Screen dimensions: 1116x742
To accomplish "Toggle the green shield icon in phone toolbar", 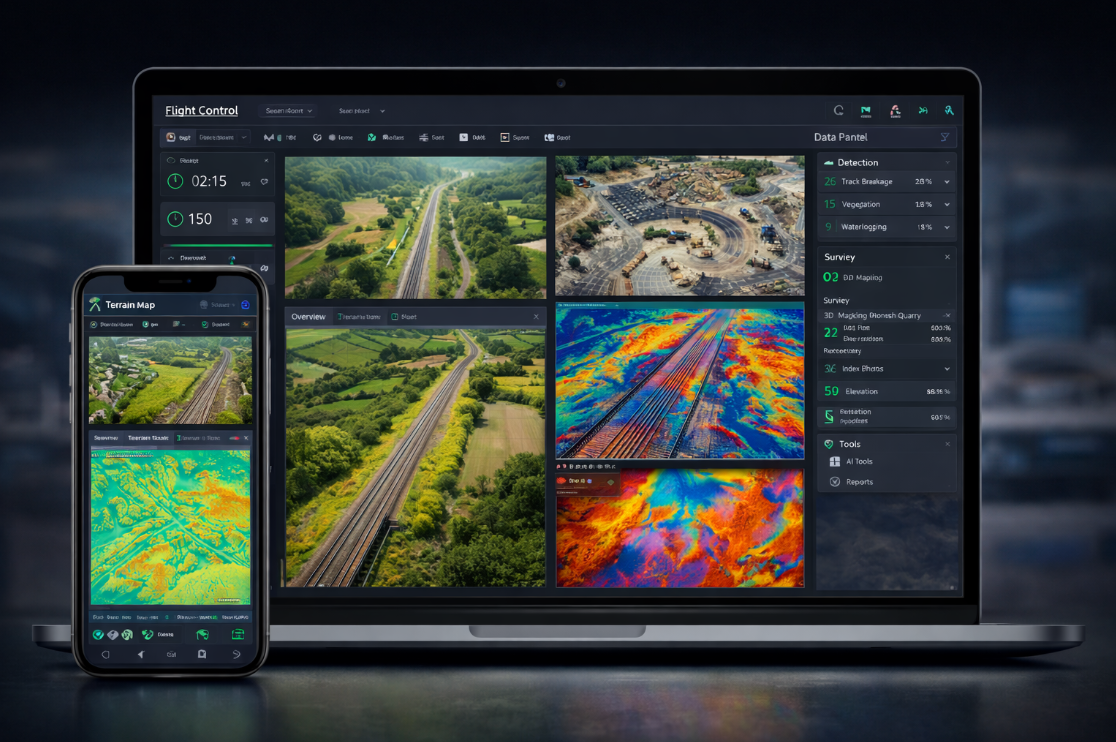I will (x=98, y=634).
